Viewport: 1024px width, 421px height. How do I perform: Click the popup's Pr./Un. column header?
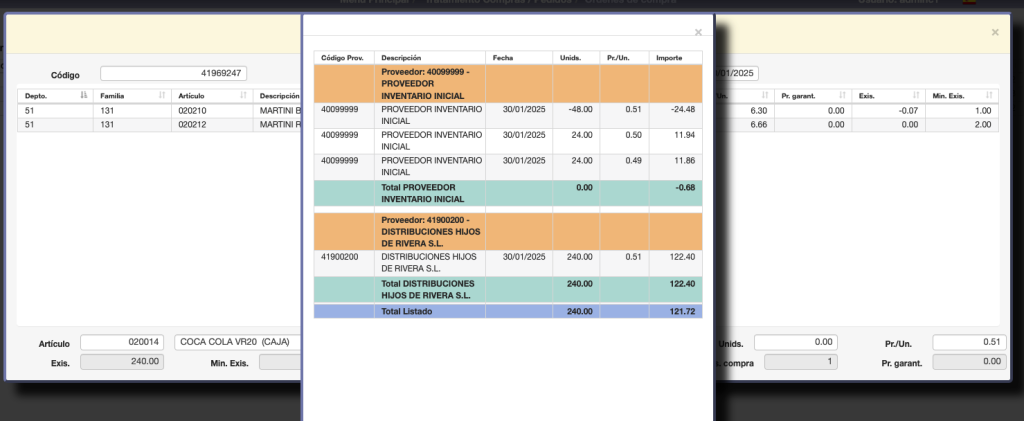tap(624, 57)
